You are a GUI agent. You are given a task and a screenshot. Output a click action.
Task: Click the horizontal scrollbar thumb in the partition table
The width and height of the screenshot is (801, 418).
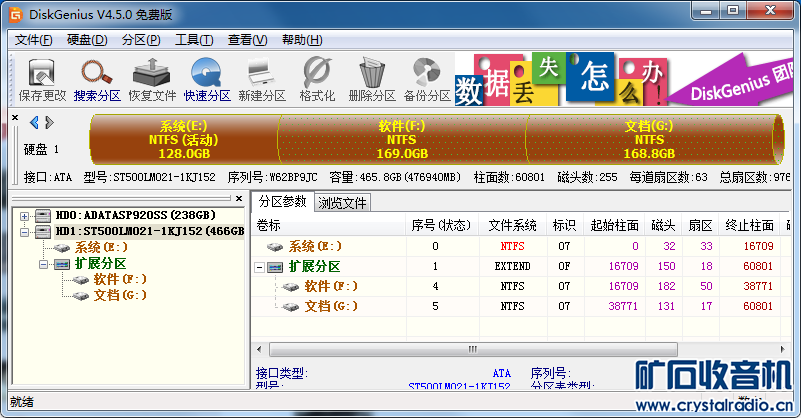pyautogui.click(x=473, y=350)
